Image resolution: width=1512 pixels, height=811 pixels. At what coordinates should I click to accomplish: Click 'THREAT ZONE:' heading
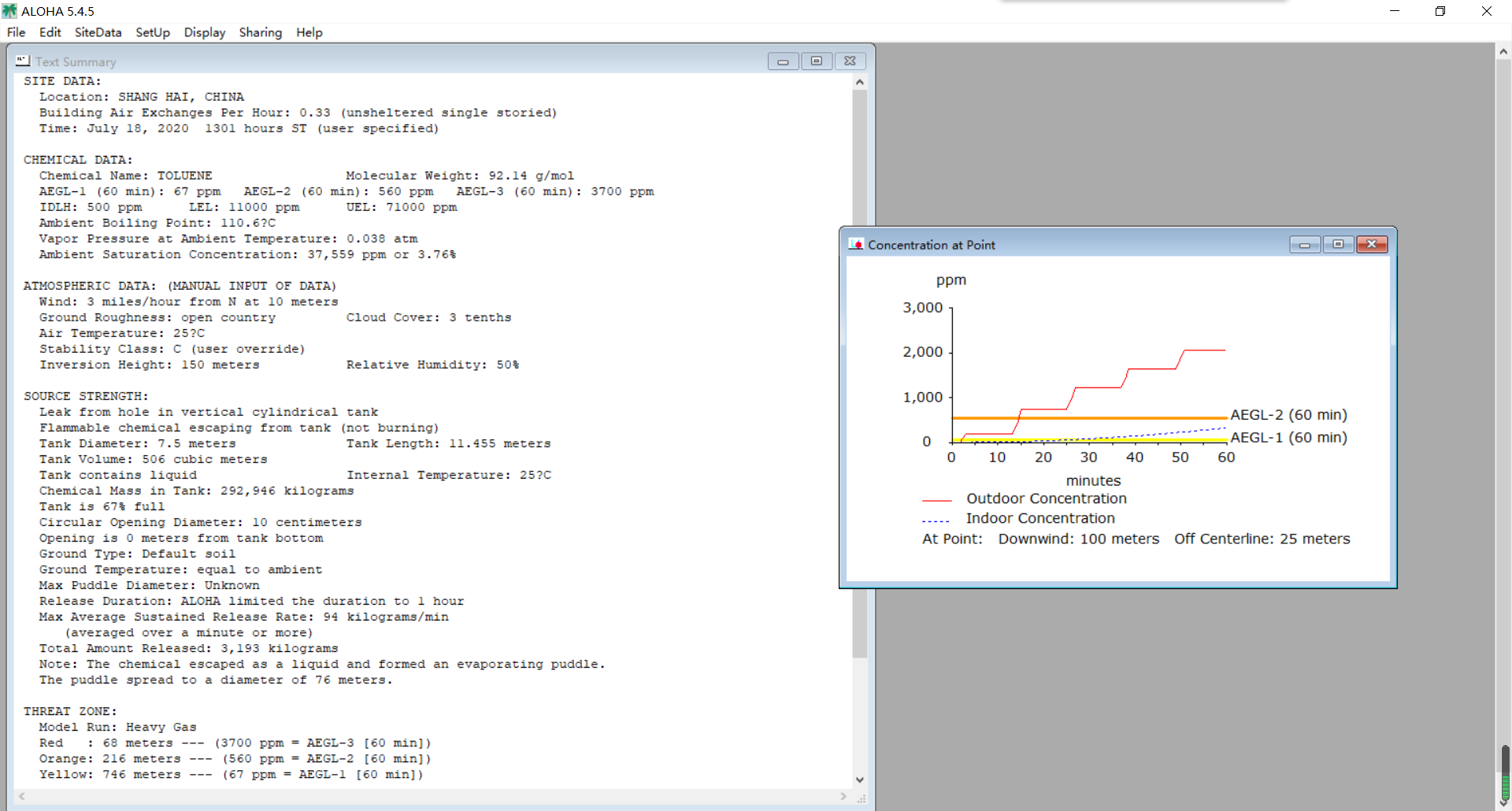[70, 711]
